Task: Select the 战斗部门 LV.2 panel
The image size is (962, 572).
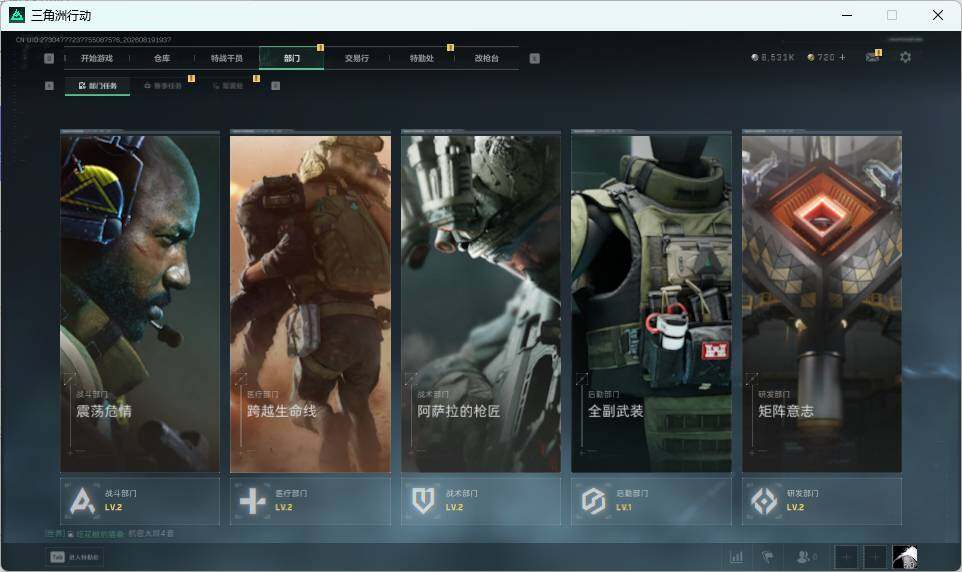Action: coord(140,501)
